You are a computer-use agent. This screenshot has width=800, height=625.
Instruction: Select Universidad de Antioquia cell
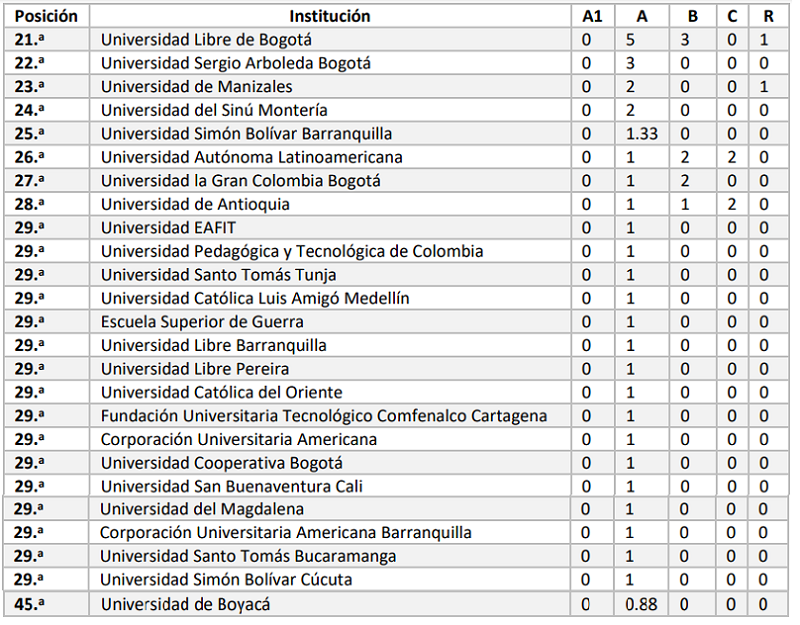click(195, 204)
